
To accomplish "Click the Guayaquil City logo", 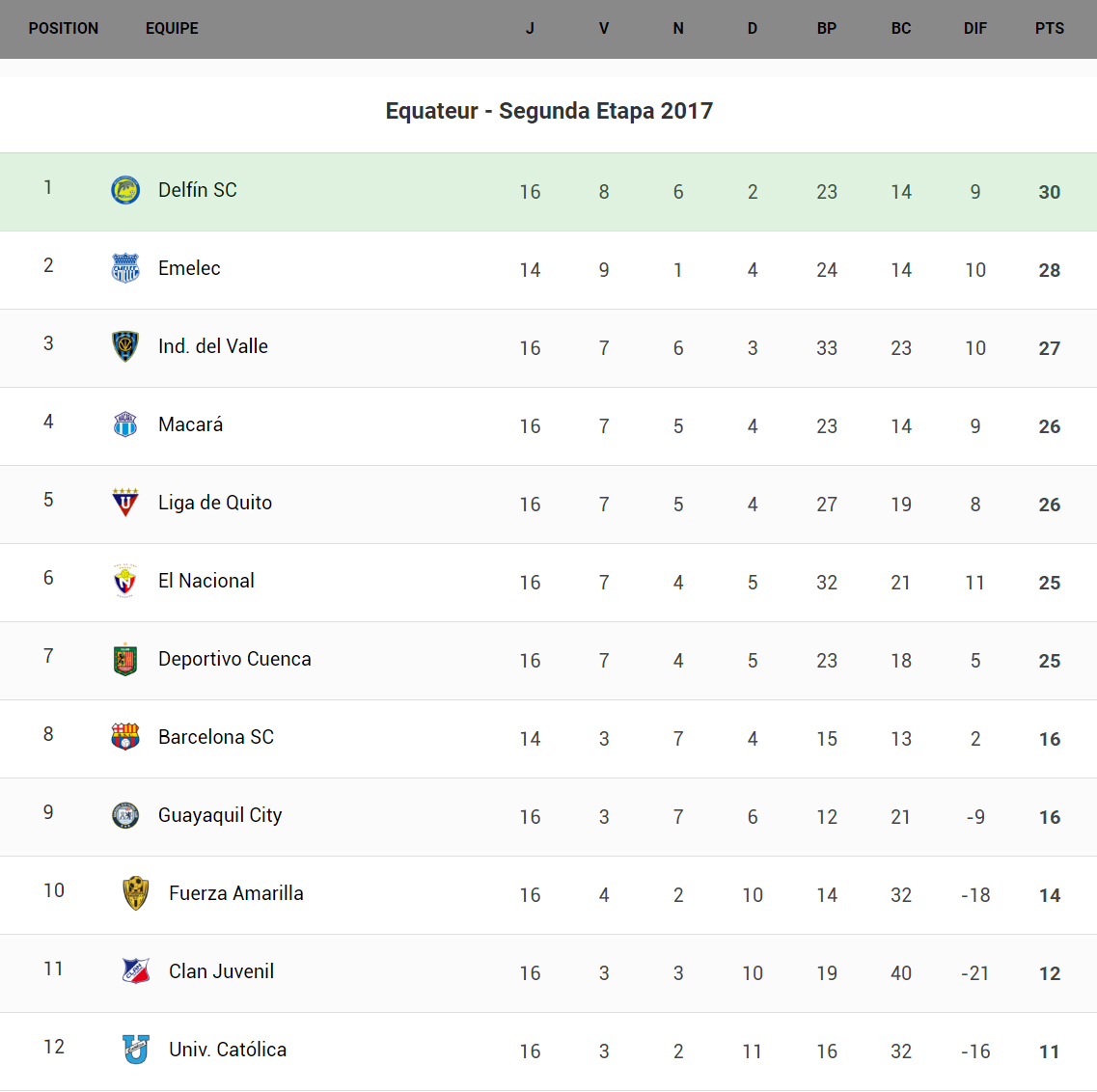I will click(125, 815).
